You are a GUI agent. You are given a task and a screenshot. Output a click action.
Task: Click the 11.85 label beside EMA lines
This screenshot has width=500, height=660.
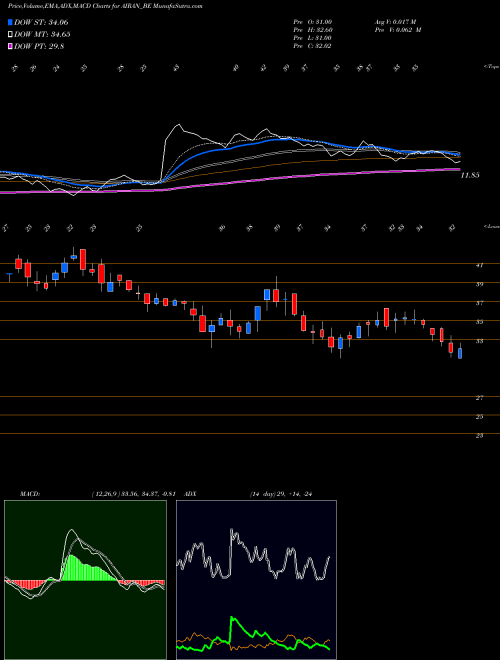[x=470, y=175]
